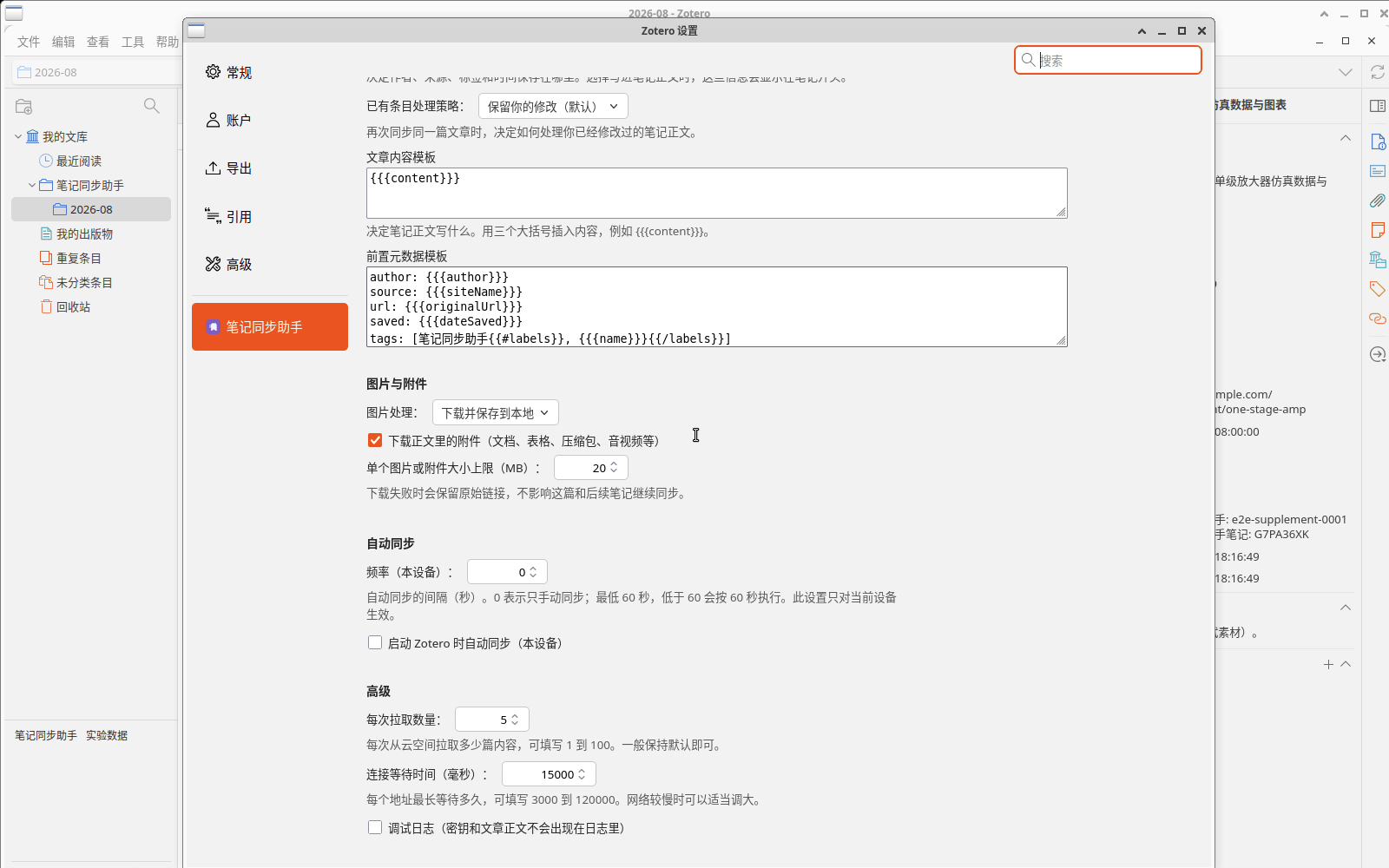Screen dimensions: 1389x868
Task: Click the sync refresh icon in Zotero
Action: point(1377,72)
